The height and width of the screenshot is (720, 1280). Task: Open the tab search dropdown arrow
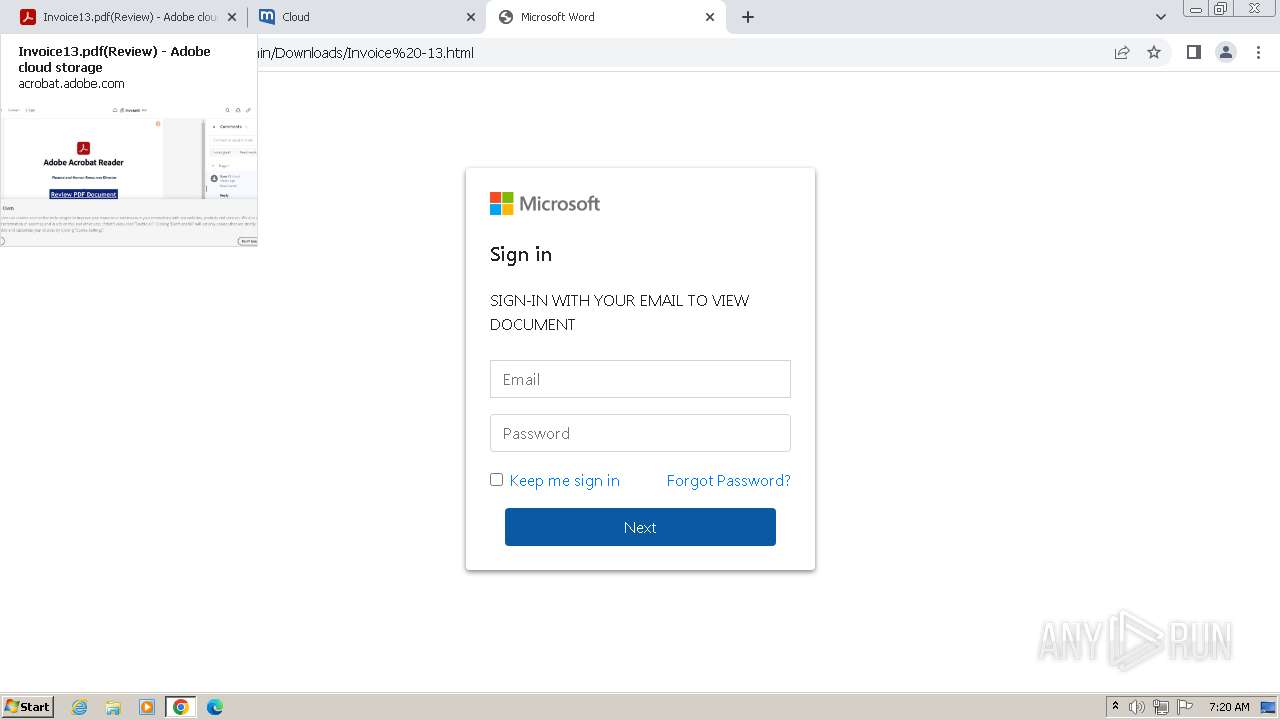[x=1161, y=17]
